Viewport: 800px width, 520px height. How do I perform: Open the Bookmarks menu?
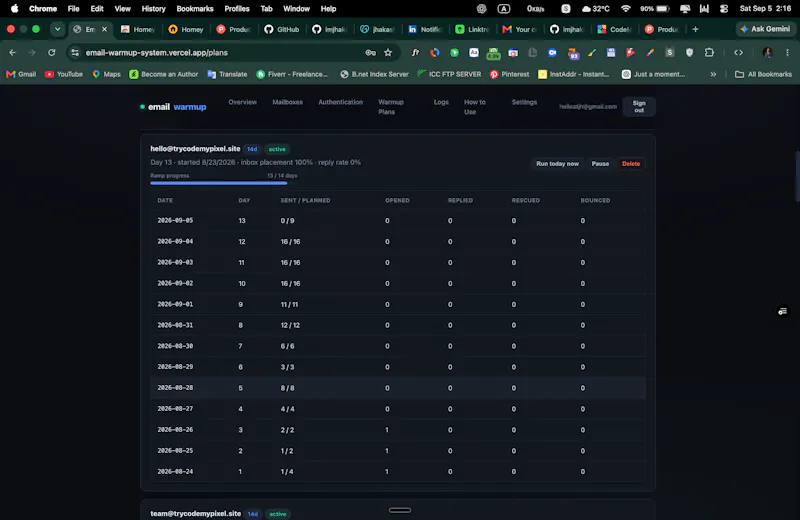click(x=195, y=9)
